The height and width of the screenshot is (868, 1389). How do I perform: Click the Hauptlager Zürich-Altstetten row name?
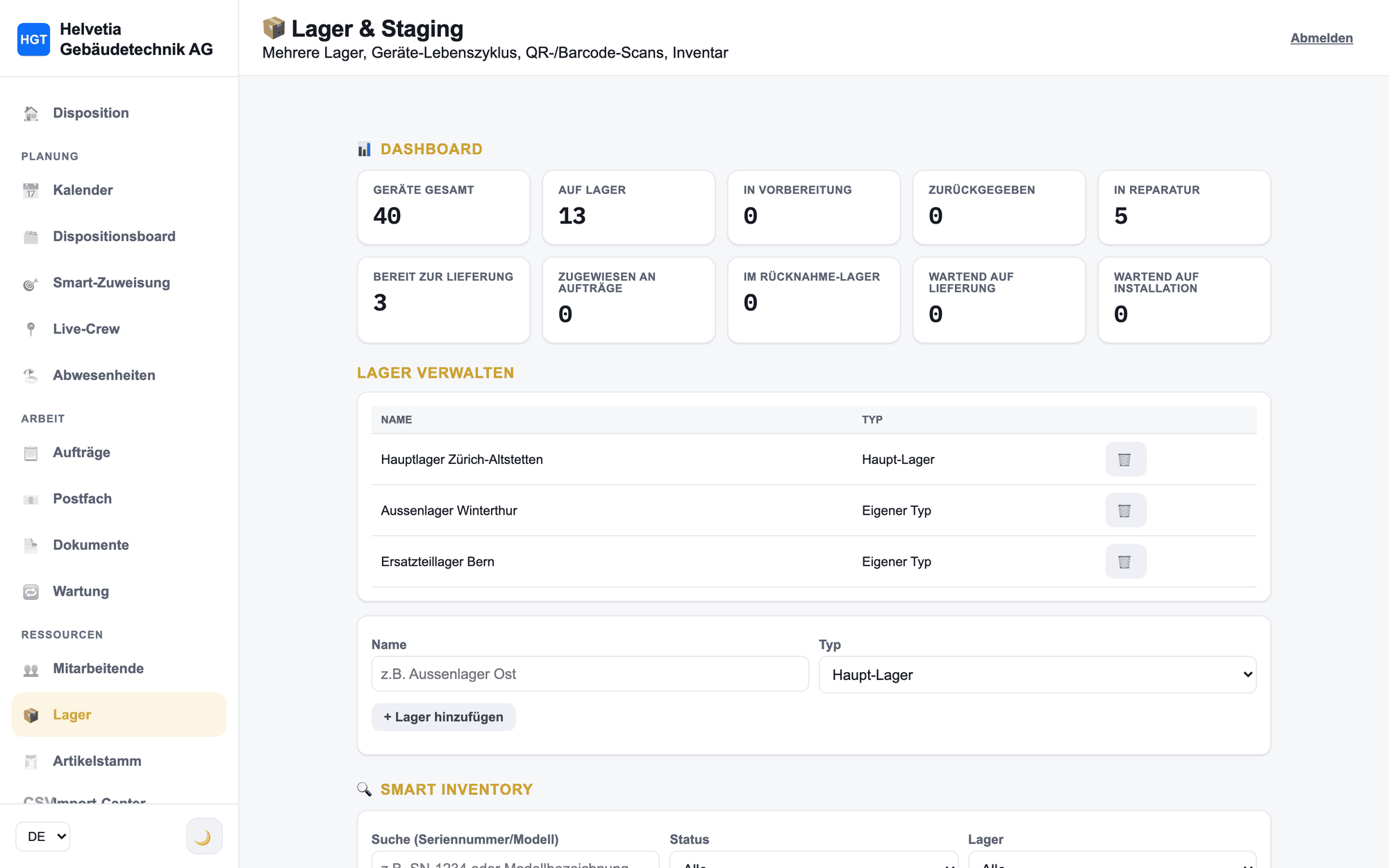pyautogui.click(x=462, y=460)
